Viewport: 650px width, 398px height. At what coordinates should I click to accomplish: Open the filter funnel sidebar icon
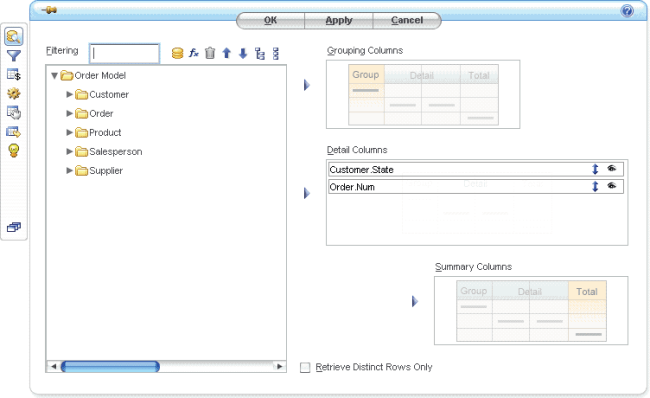click(x=14, y=56)
